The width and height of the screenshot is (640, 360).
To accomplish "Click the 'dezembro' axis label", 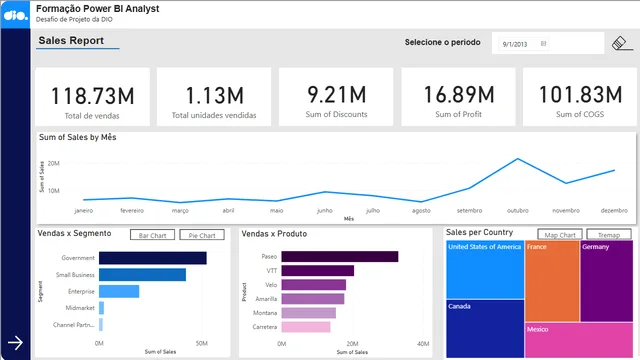I will click(614, 211).
